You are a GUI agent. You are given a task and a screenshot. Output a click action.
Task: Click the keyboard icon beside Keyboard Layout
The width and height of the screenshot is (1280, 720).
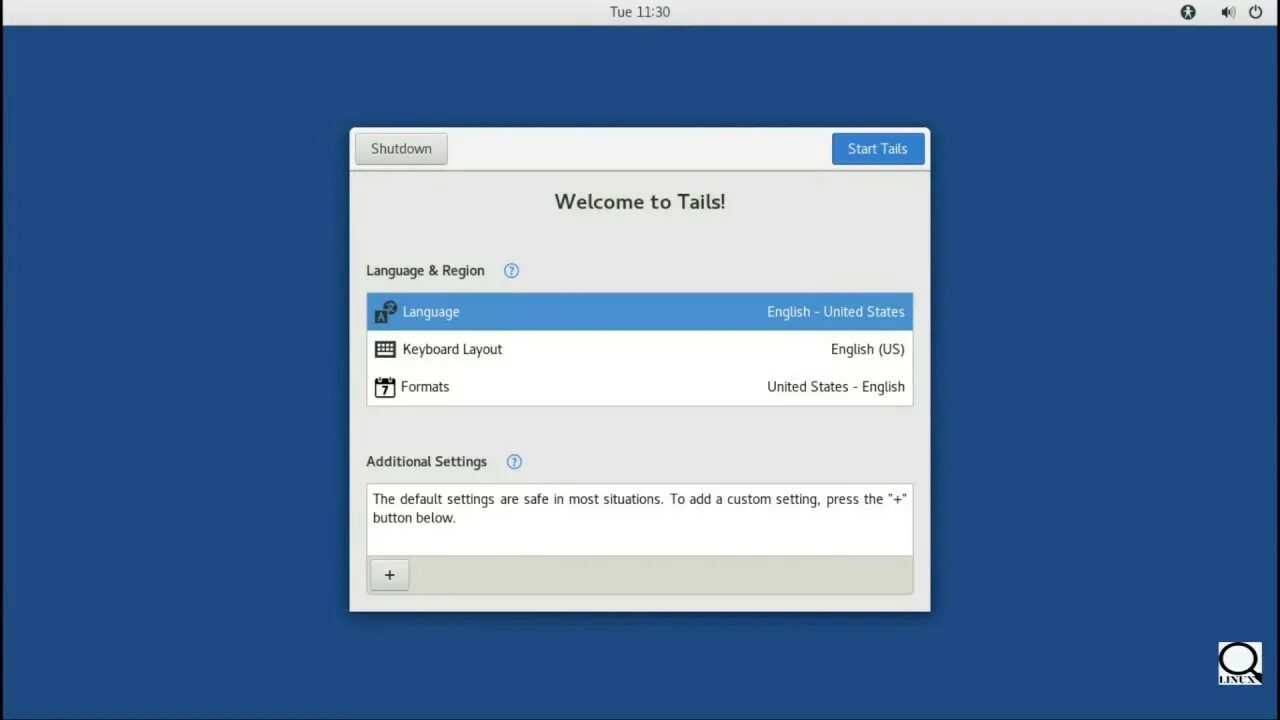click(x=385, y=349)
